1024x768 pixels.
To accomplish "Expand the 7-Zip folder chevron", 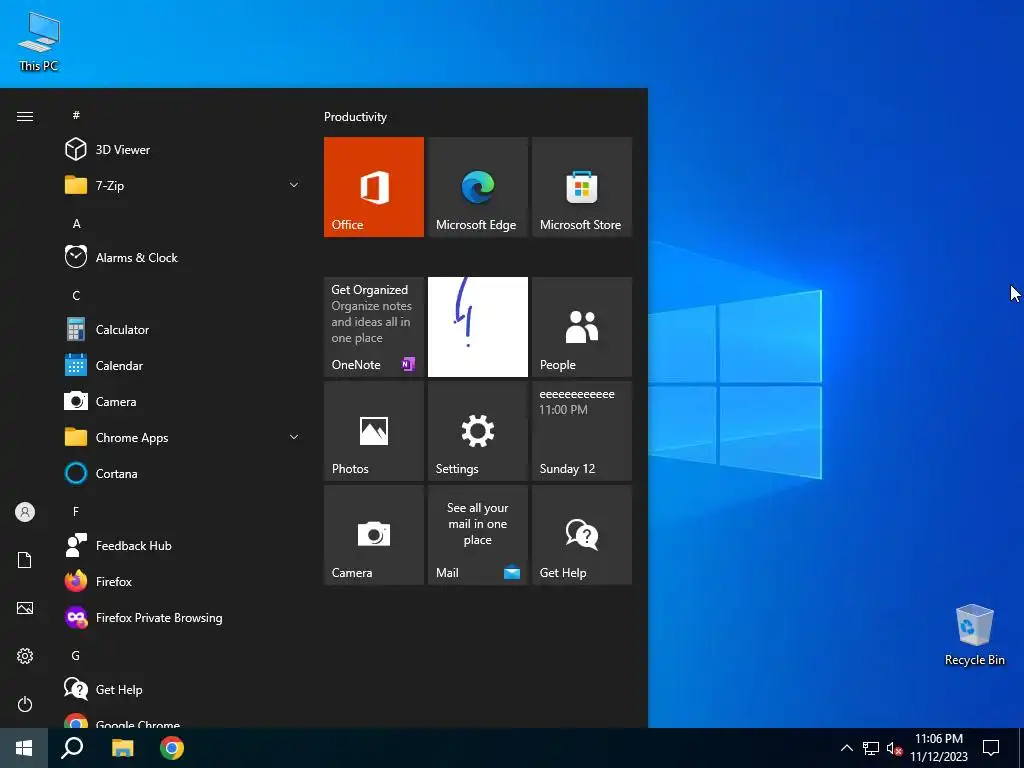I will pyautogui.click(x=294, y=185).
